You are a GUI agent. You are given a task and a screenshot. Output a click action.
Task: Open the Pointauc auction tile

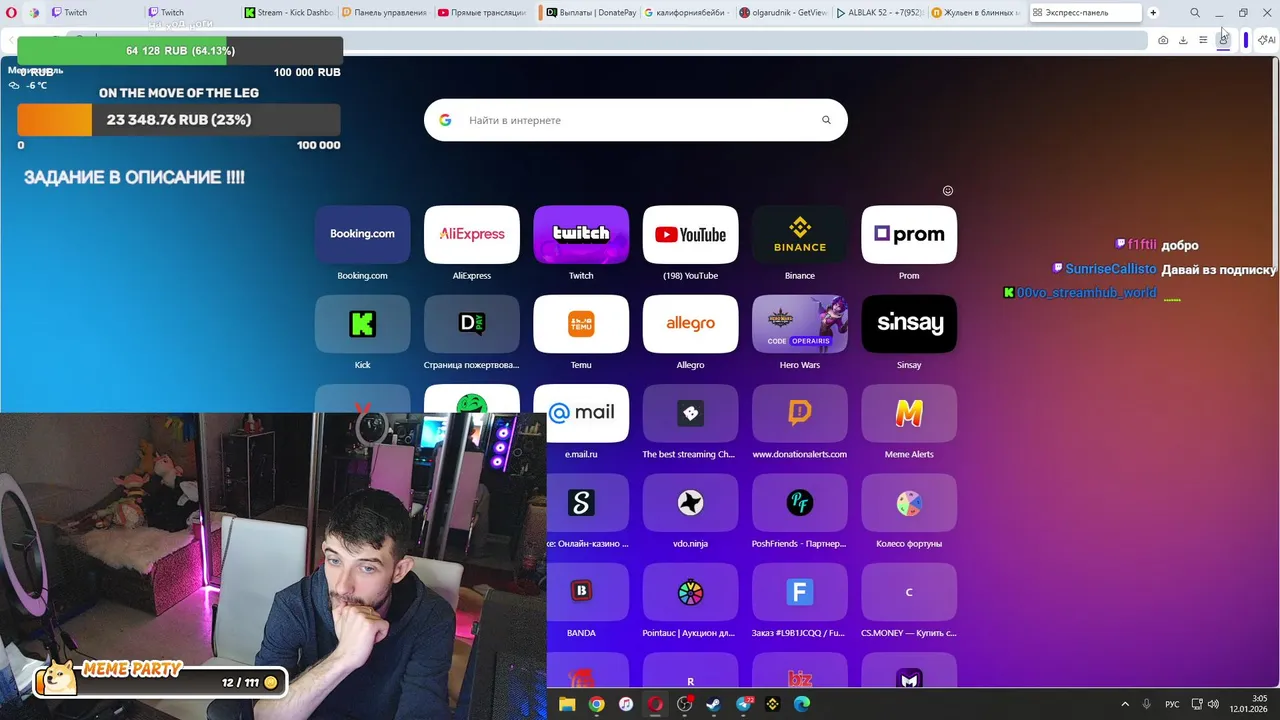(x=690, y=591)
